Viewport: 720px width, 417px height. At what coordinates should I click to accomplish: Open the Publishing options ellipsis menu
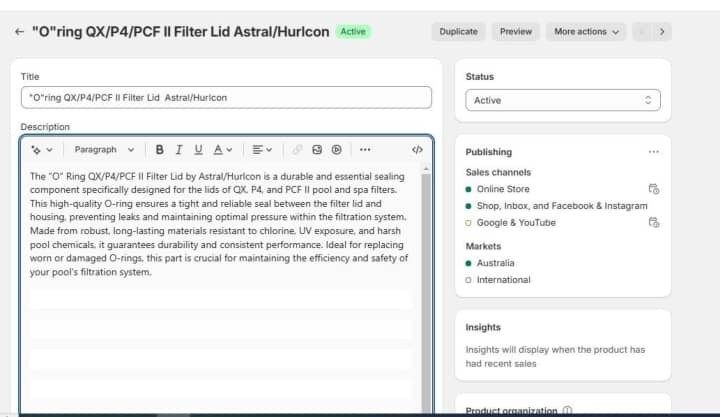pos(653,152)
